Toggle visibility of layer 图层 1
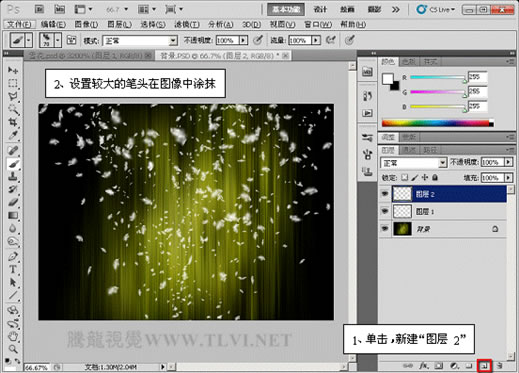The height and width of the screenshot is (373, 519). (x=385, y=211)
